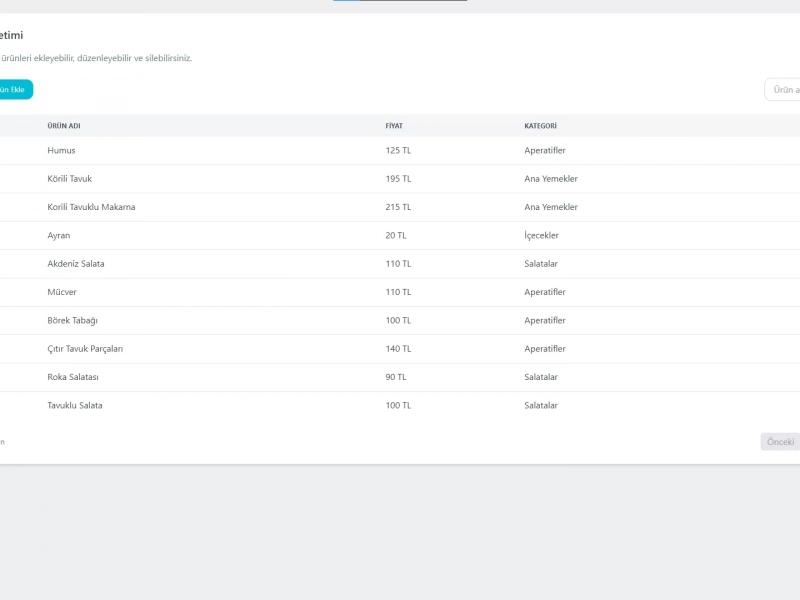This screenshot has height=600, width=800.
Task: Select the Tavuklu Salata product row
Action: pos(75,406)
